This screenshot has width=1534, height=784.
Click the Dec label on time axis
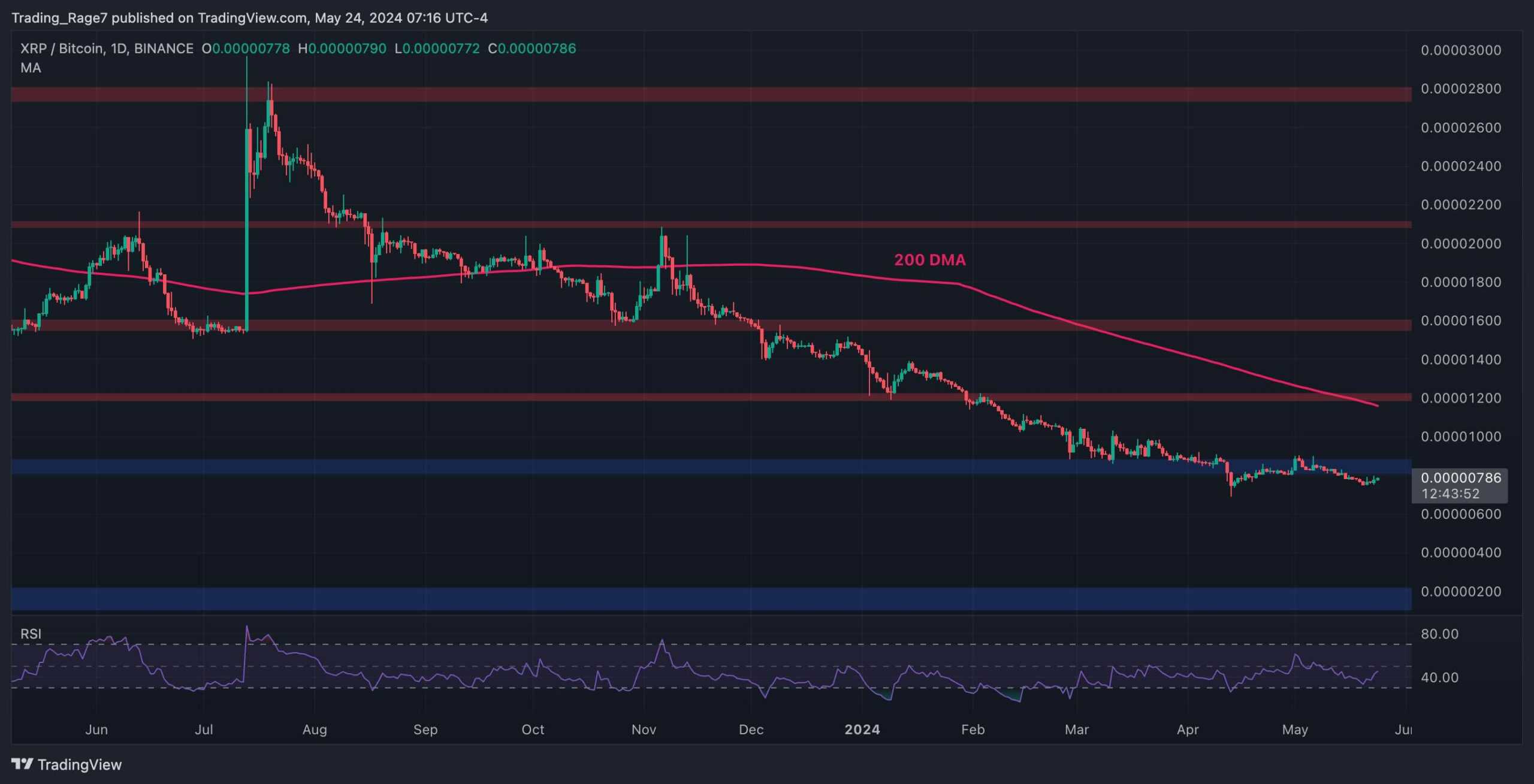click(x=751, y=729)
